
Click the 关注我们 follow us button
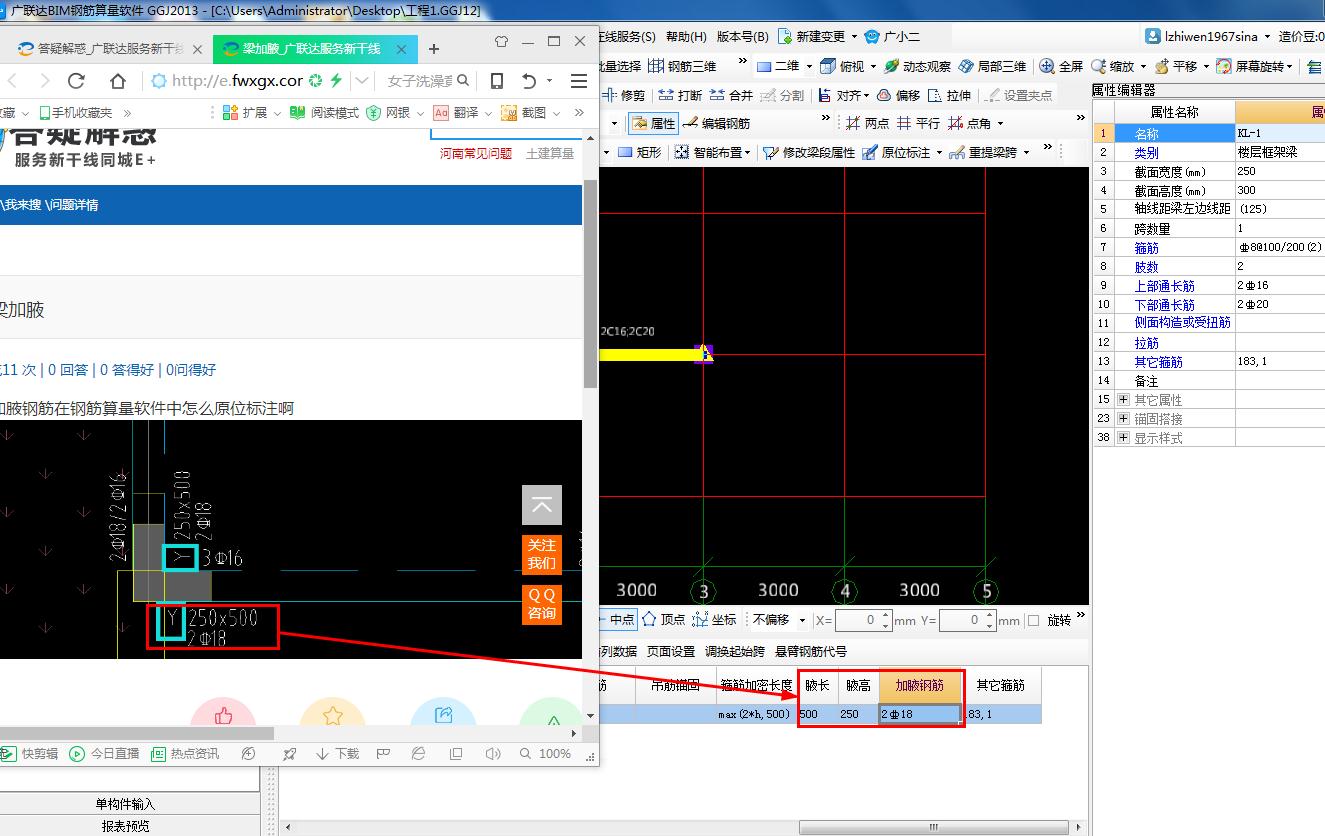(x=542, y=554)
